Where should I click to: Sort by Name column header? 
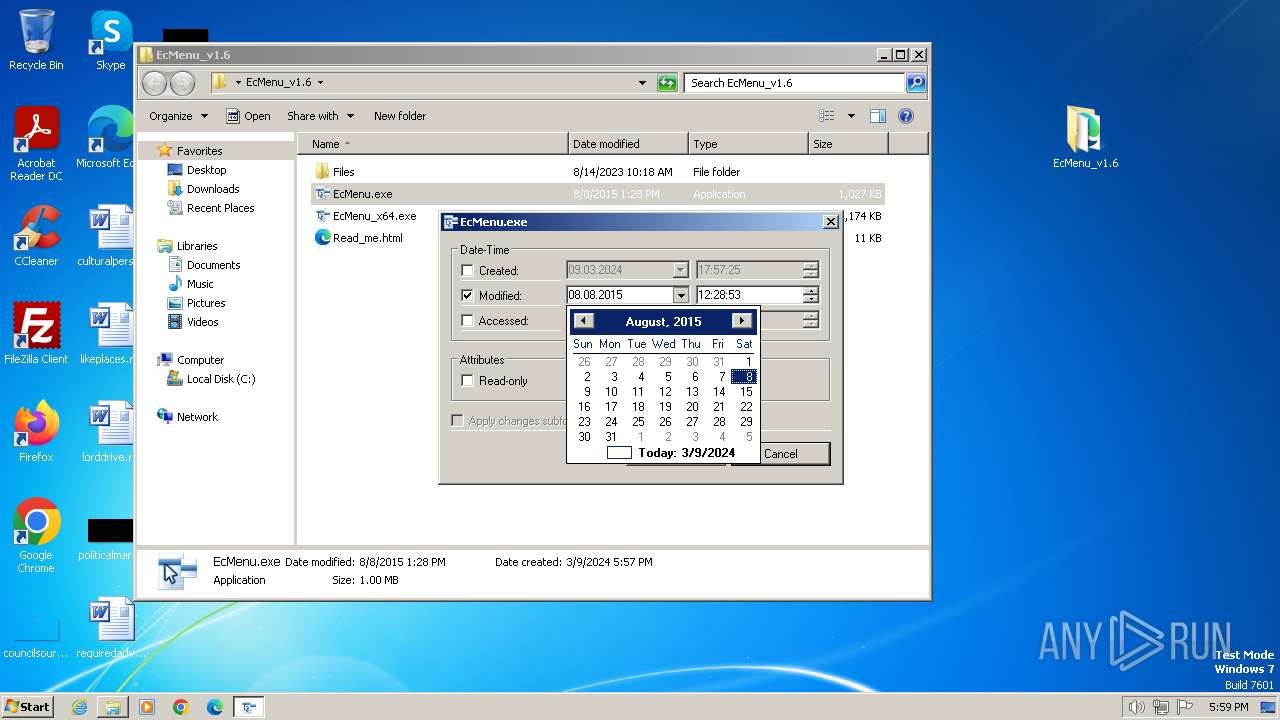tap(432, 144)
